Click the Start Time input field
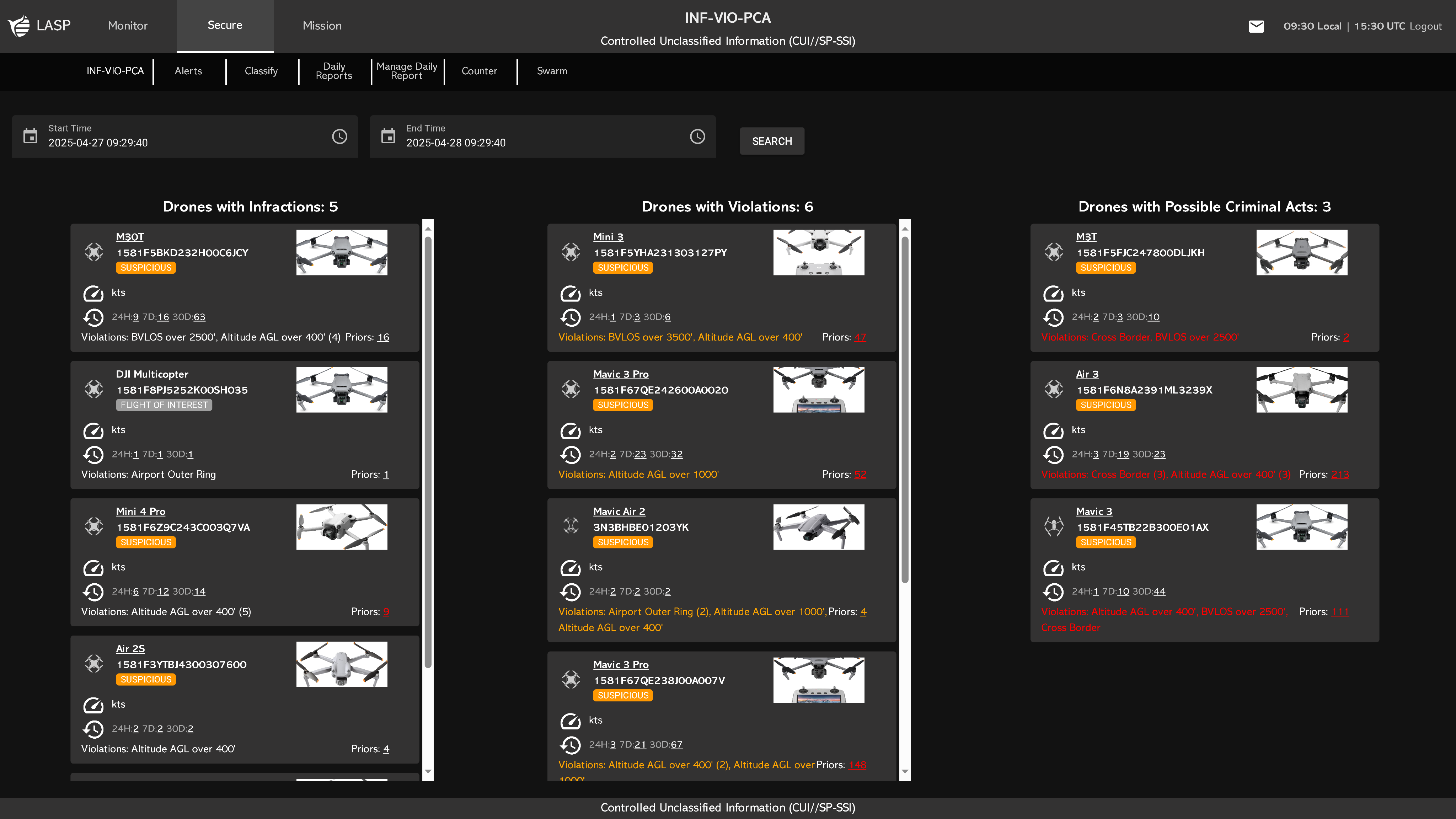This screenshot has height=819, width=1456. (185, 136)
